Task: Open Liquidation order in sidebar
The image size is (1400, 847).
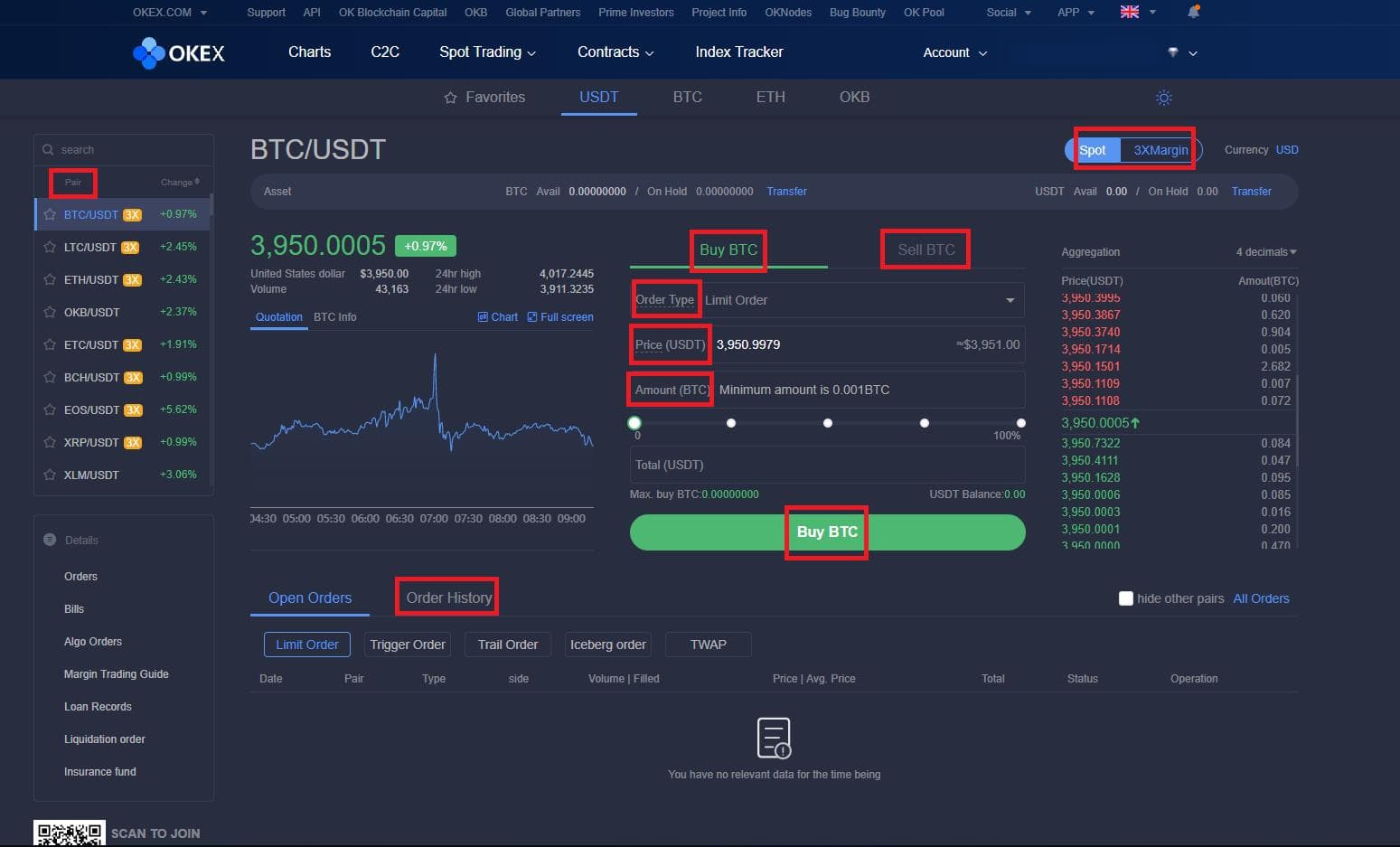Action: click(105, 739)
